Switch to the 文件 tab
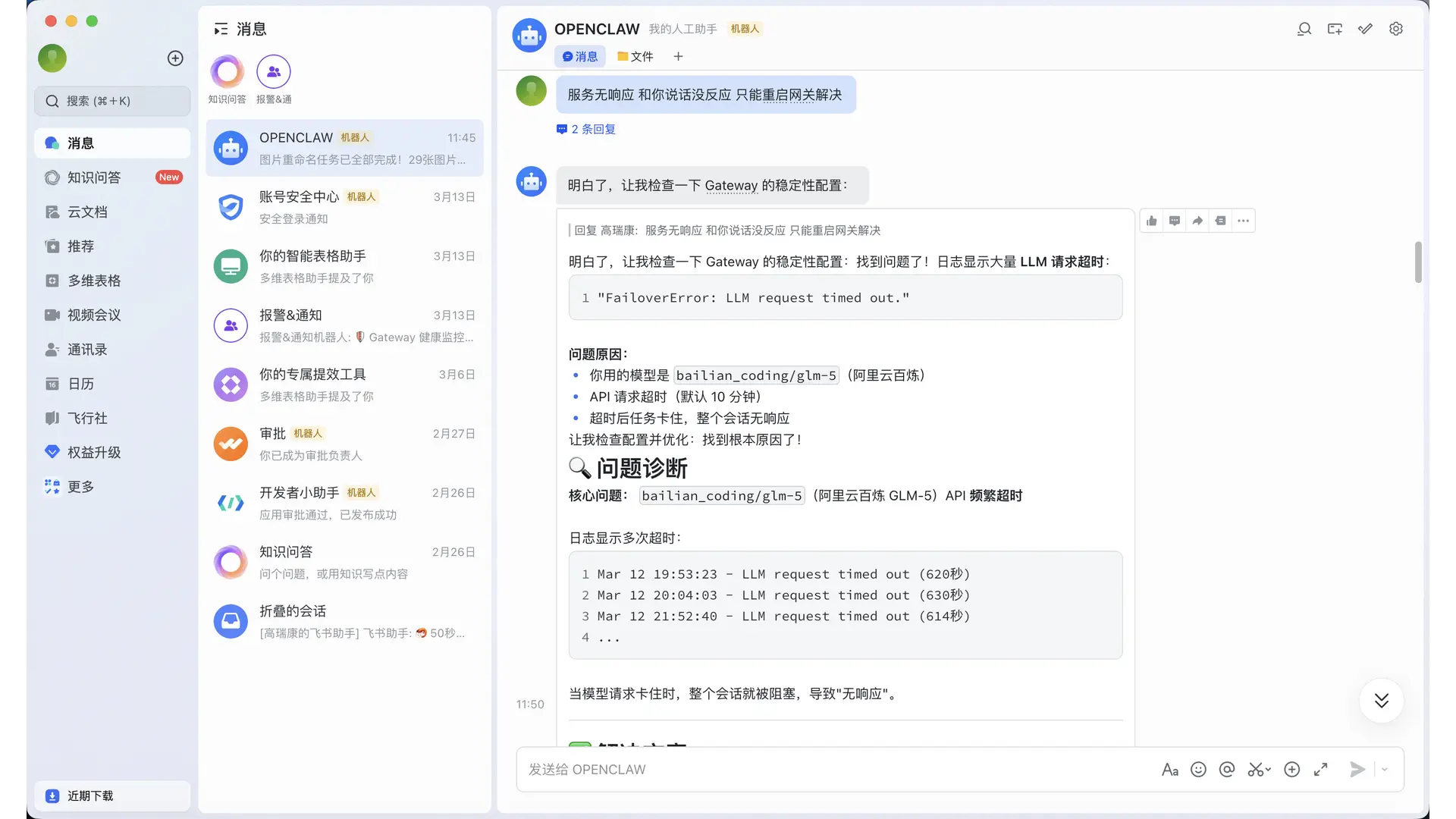This screenshot has width=1456, height=819. pyautogui.click(x=635, y=56)
